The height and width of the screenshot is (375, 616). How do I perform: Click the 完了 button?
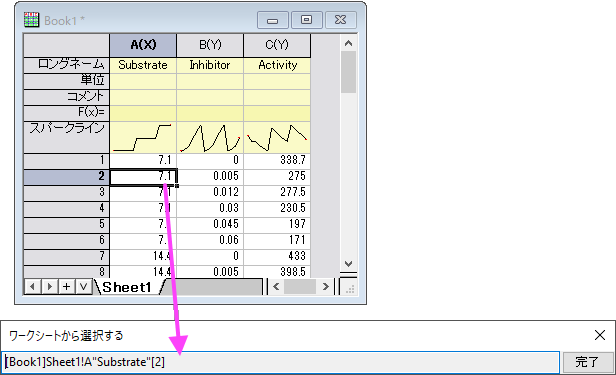[x=587, y=362]
